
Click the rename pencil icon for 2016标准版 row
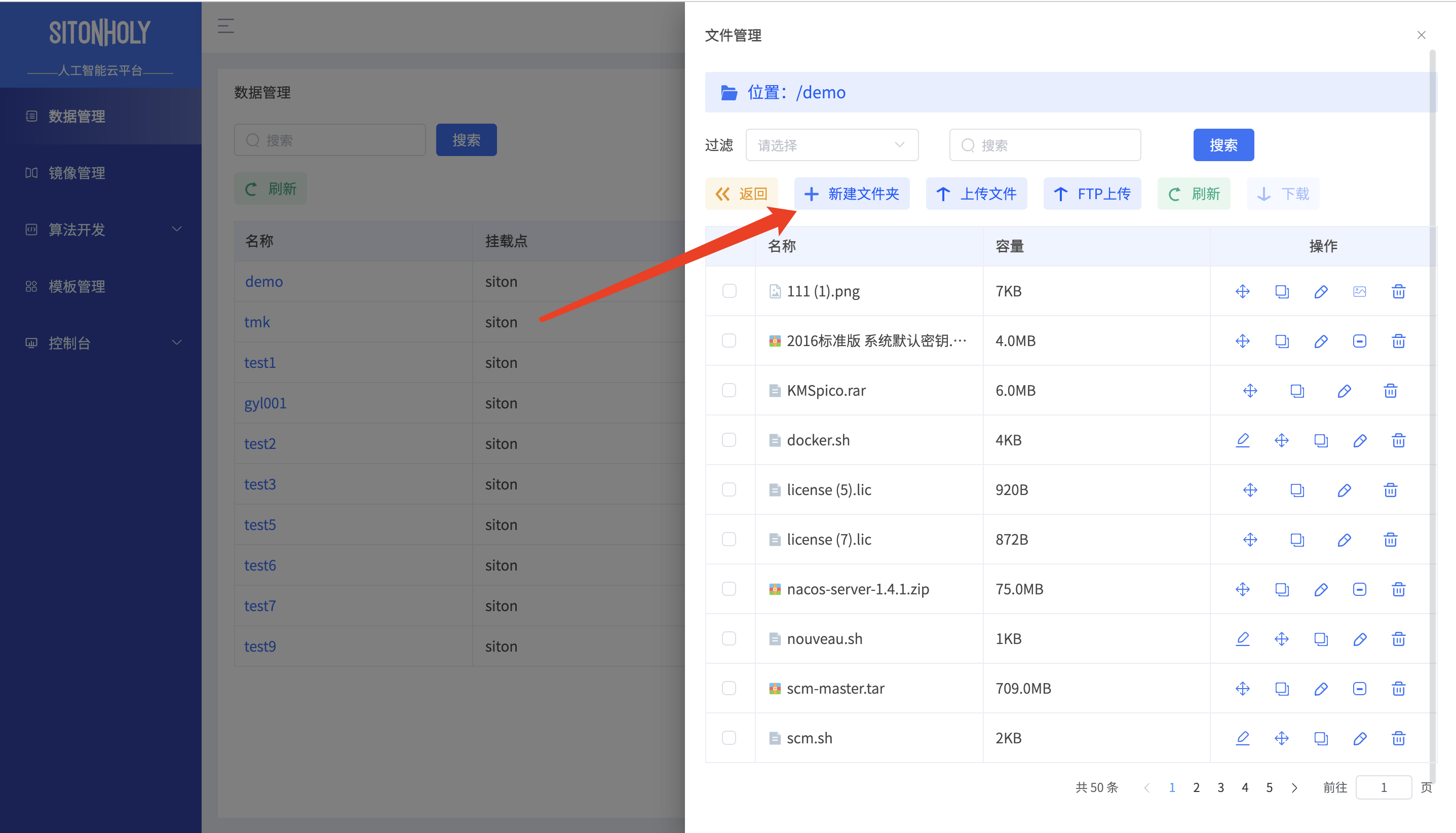1320,341
